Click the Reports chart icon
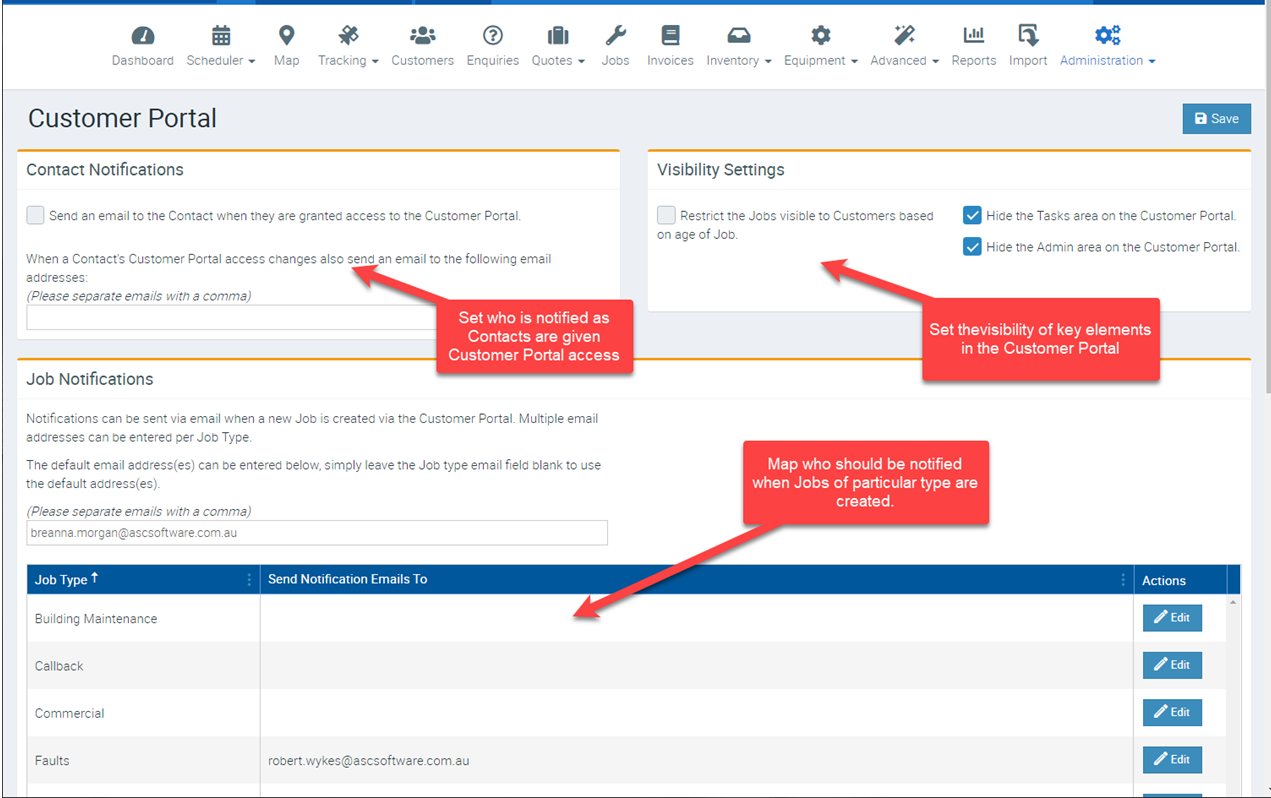Image resolution: width=1271 pixels, height=798 pixels. click(x=973, y=37)
